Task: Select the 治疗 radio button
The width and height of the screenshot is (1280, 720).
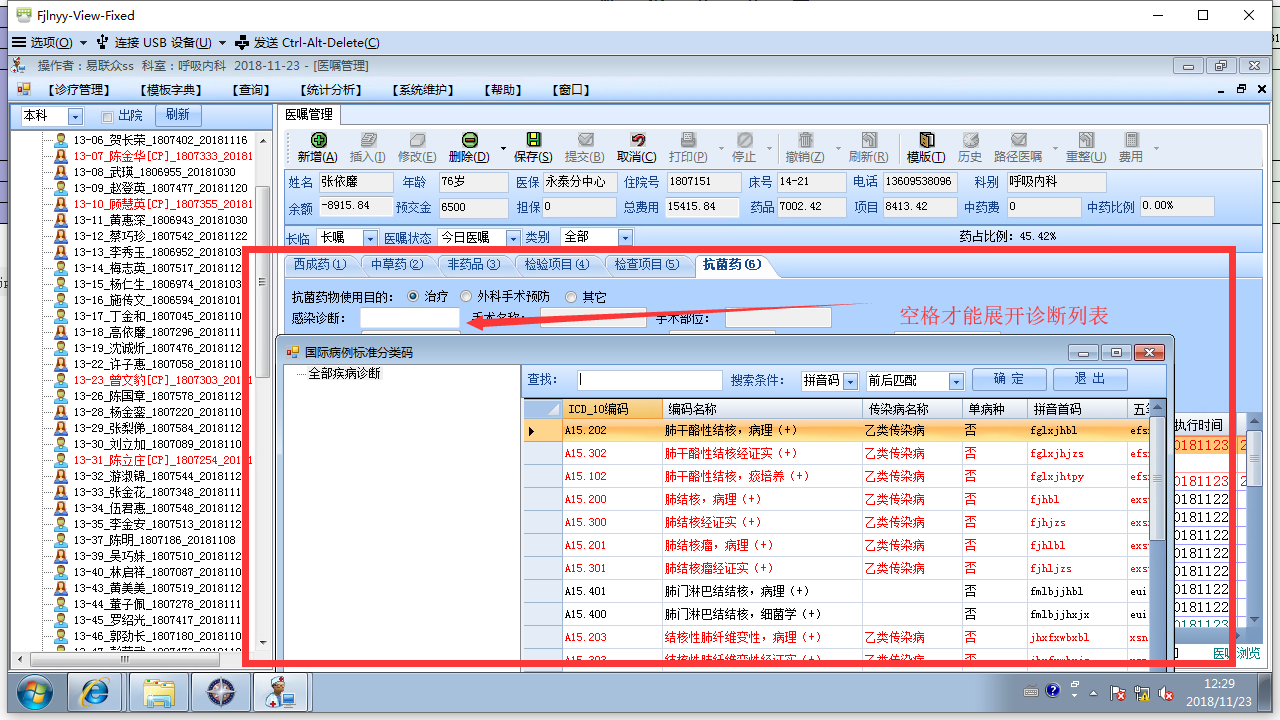Action: 413,297
